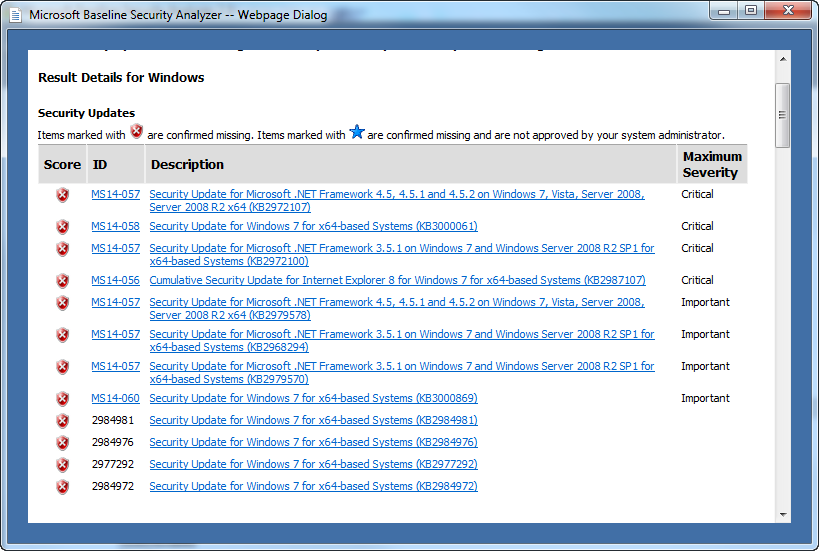Click the scrollbar up arrow
The height and width of the screenshot is (551, 819).
[783, 59]
